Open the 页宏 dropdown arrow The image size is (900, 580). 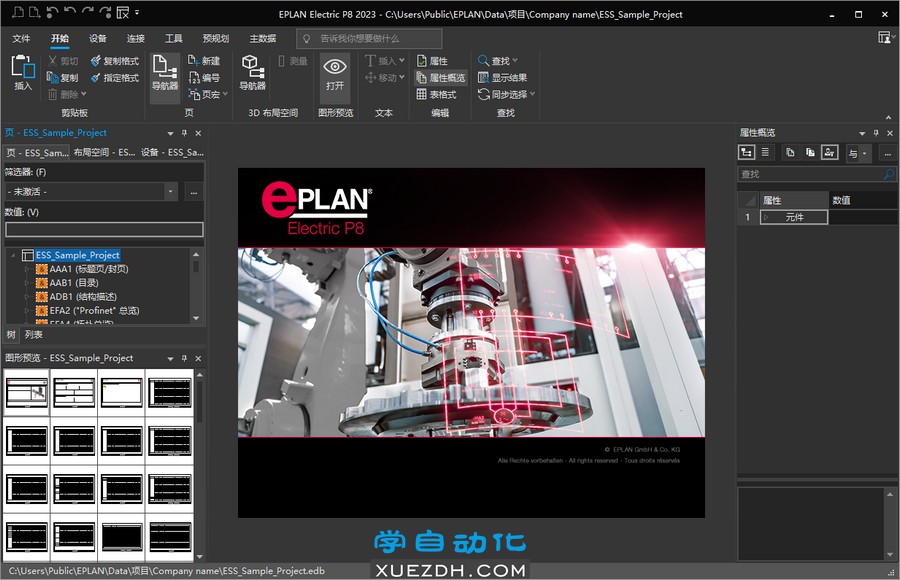click(x=225, y=94)
